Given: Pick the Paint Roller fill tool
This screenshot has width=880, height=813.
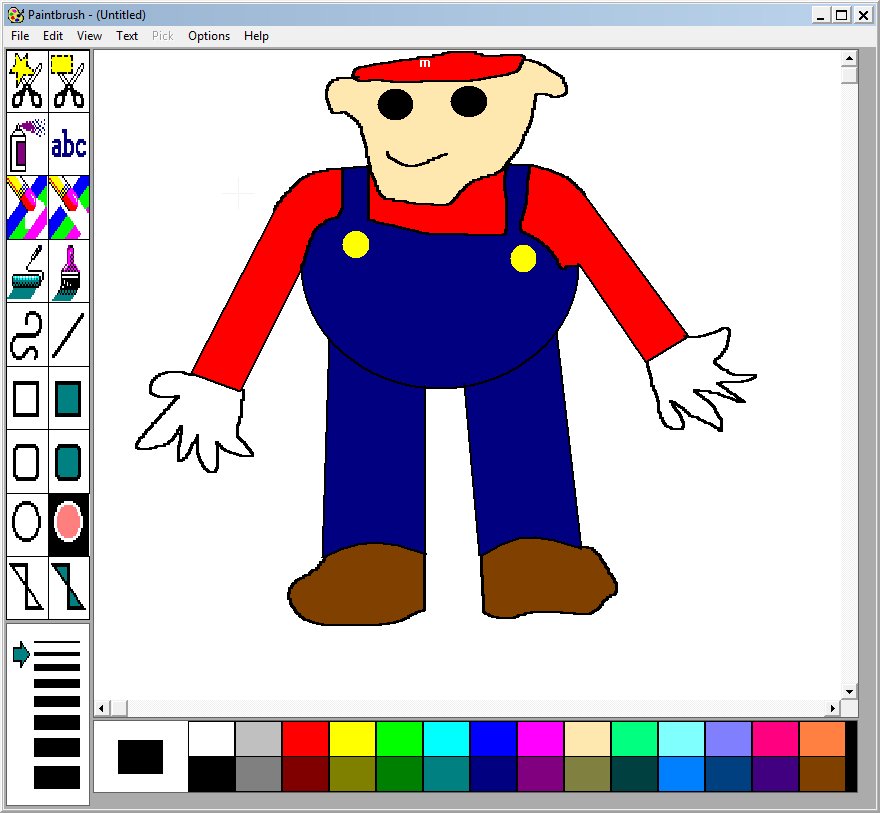Looking at the screenshot, I should [x=27, y=272].
